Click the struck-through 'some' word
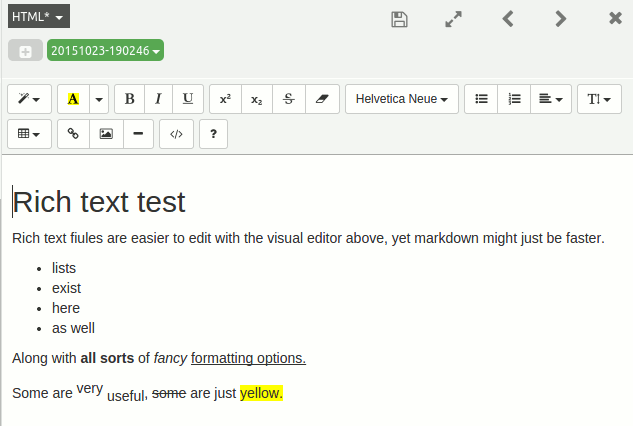 click(x=169, y=393)
